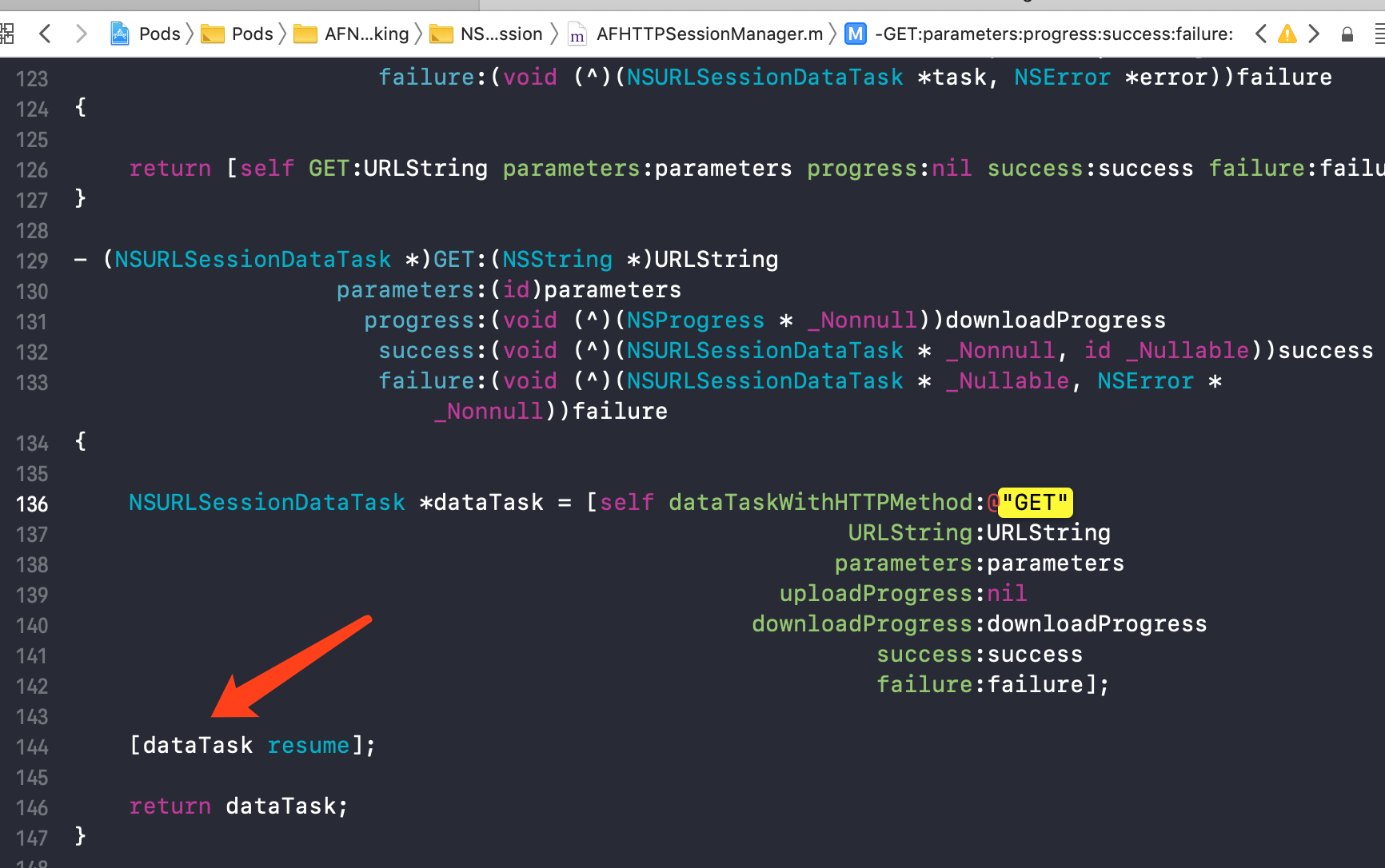
Task: Click the highlighted GET string on line 136
Action: point(1035,503)
